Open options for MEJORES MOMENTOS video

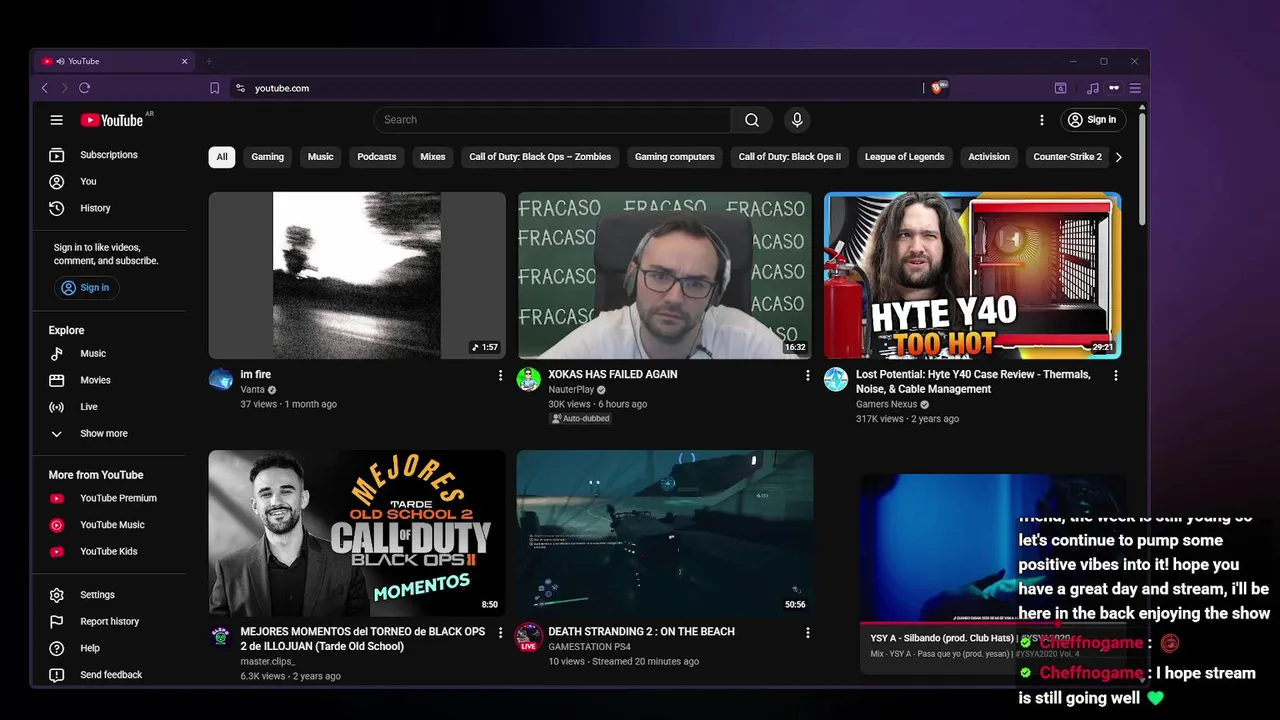(500, 632)
